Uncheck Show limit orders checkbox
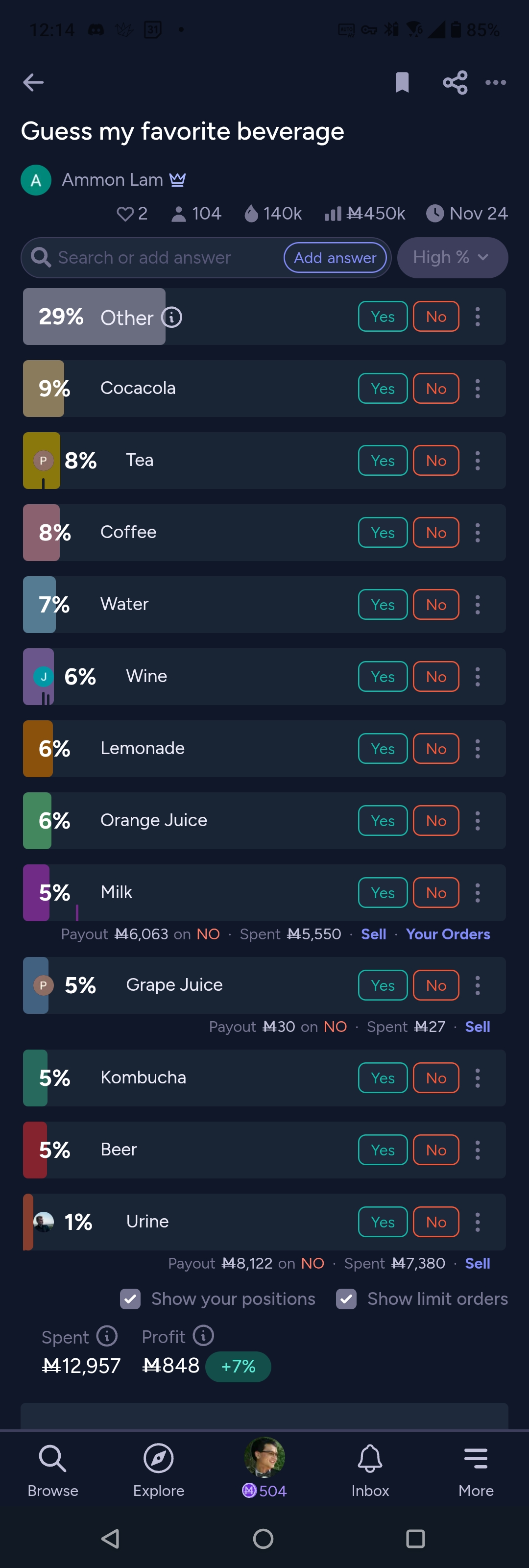 pyautogui.click(x=346, y=1299)
